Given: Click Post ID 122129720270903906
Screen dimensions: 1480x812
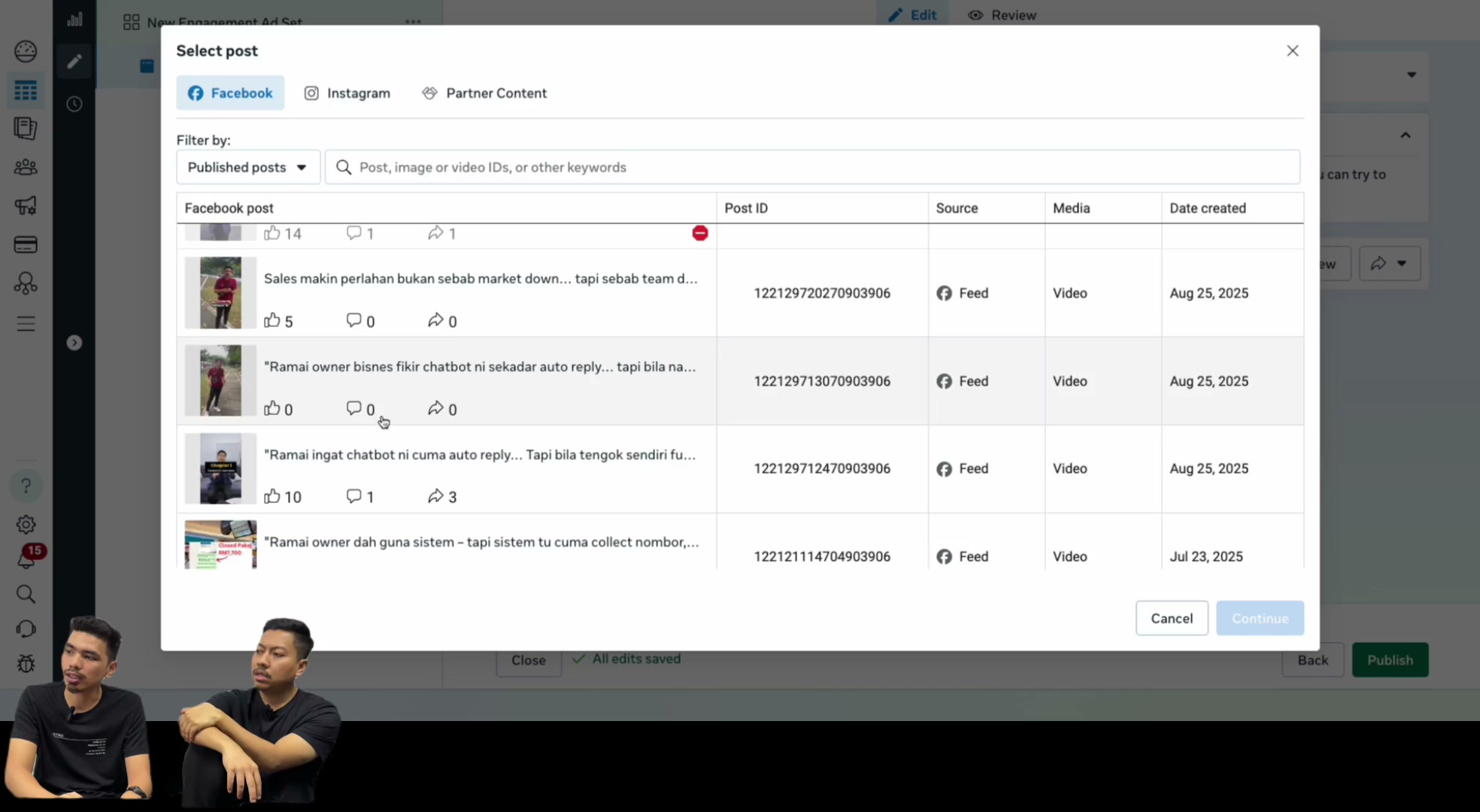Looking at the screenshot, I should 822,293.
